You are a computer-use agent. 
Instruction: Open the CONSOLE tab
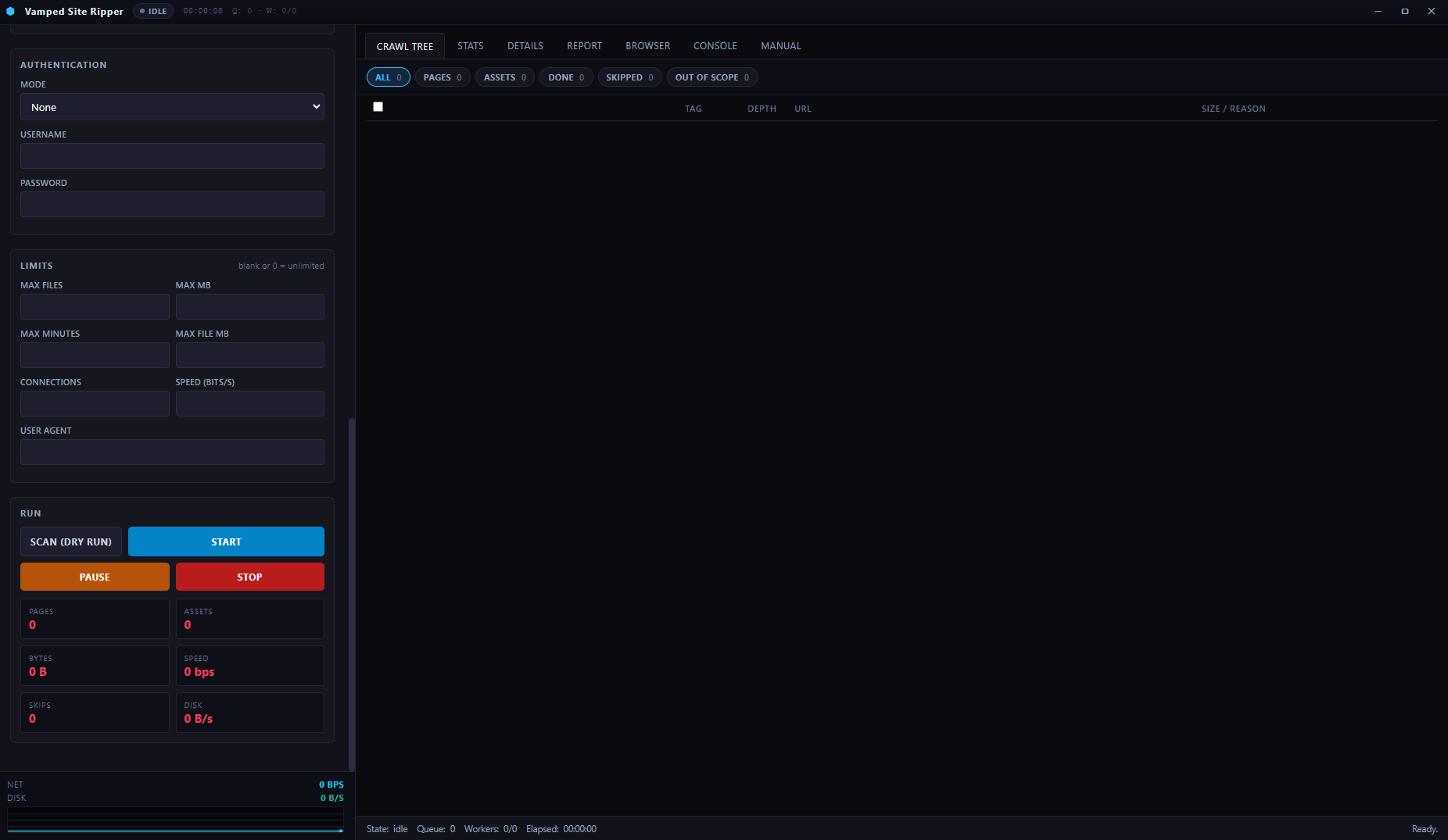(715, 46)
